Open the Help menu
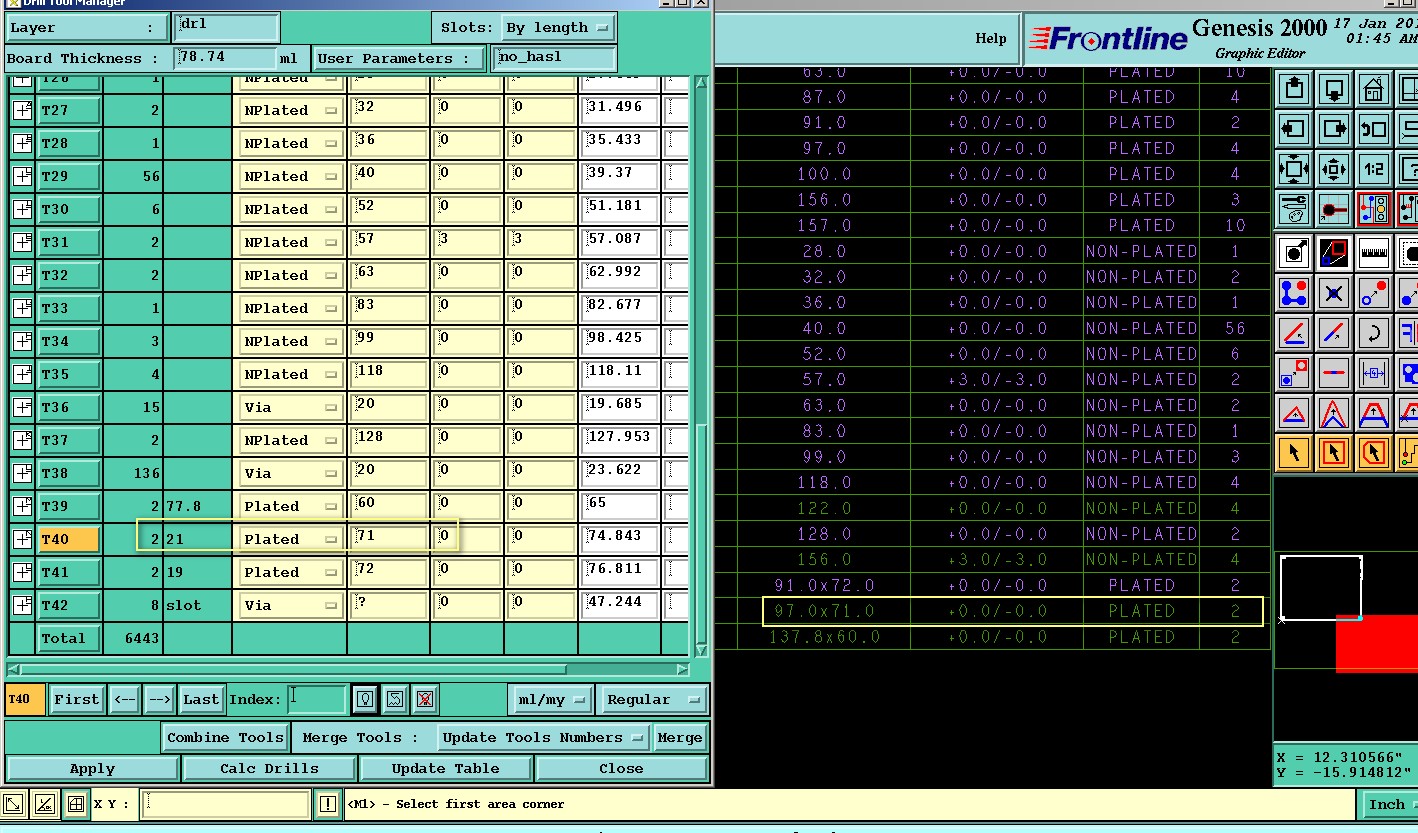 (990, 38)
